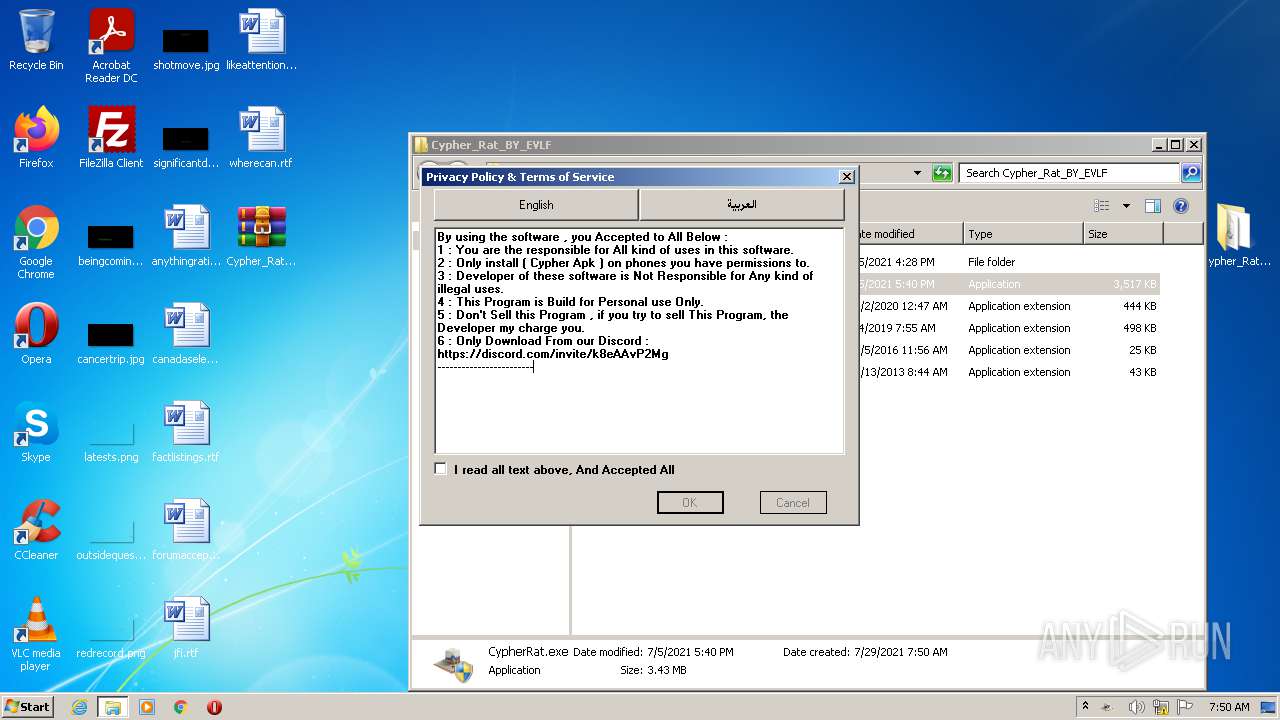Click the Explorer search Cypher_Rat_BY_EVLF field
This screenshot has width=1280, height=720.
pyautogui.click(x=1069, y=173)
